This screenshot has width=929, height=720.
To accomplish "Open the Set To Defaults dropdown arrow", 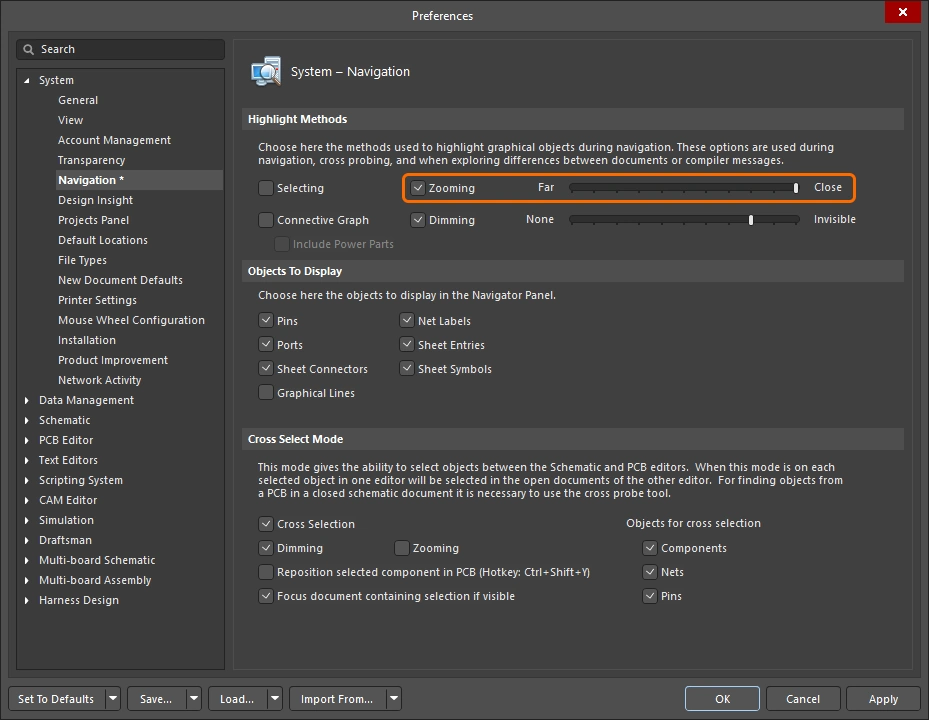I will click(113, 699).
